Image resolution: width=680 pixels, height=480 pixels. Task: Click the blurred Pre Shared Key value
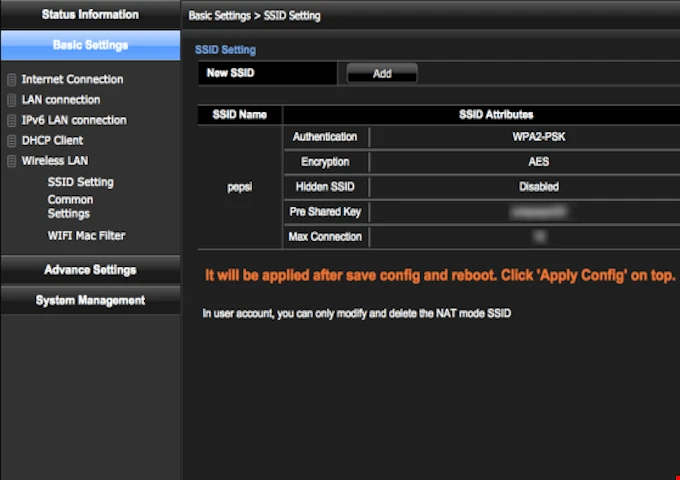coord(538,212)
